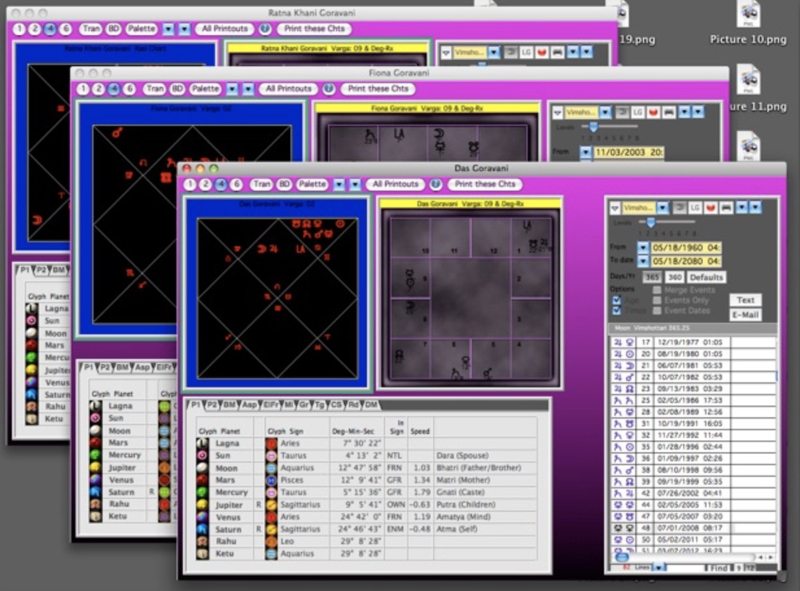Click the help question mark icon in Das Goravani toolbar
This screenshot has width=800, height=591.
point(436,184)
